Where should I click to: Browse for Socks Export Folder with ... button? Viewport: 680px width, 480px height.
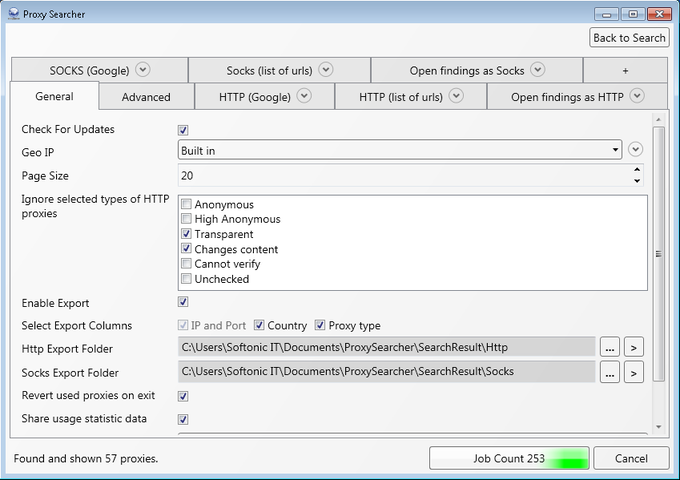[610, 372]
